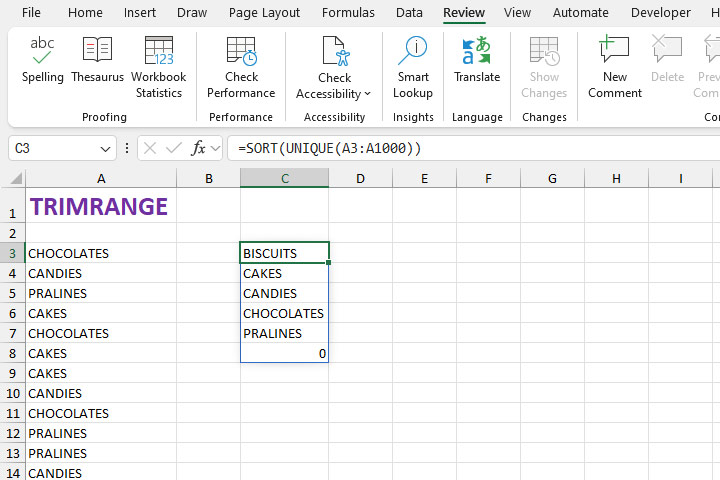Click Insert Function fx icon
This screenshot has height=480, width=720.
[x=198, y=148]
